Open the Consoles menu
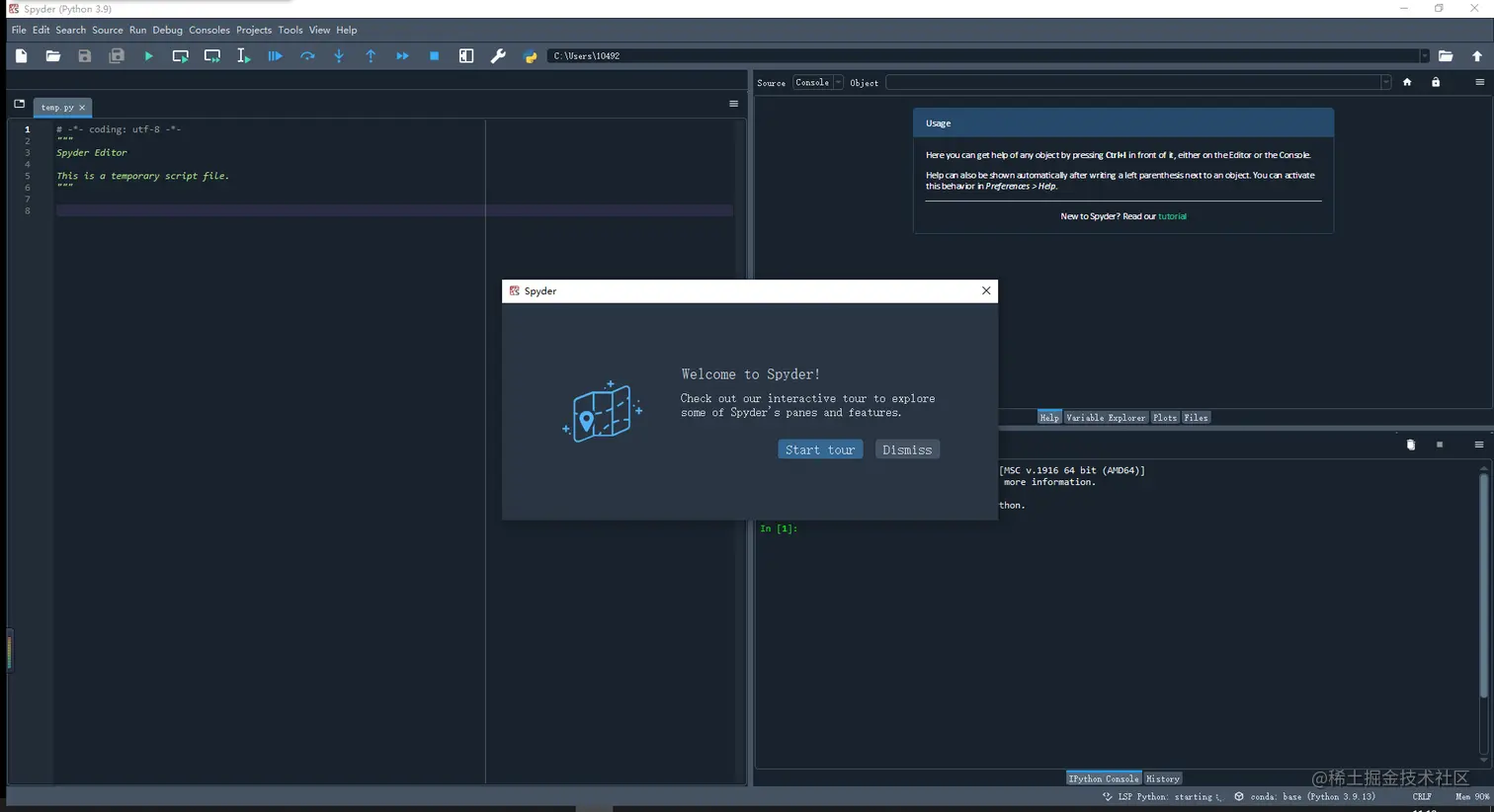The image size is (1494, 812). point(208,31)
